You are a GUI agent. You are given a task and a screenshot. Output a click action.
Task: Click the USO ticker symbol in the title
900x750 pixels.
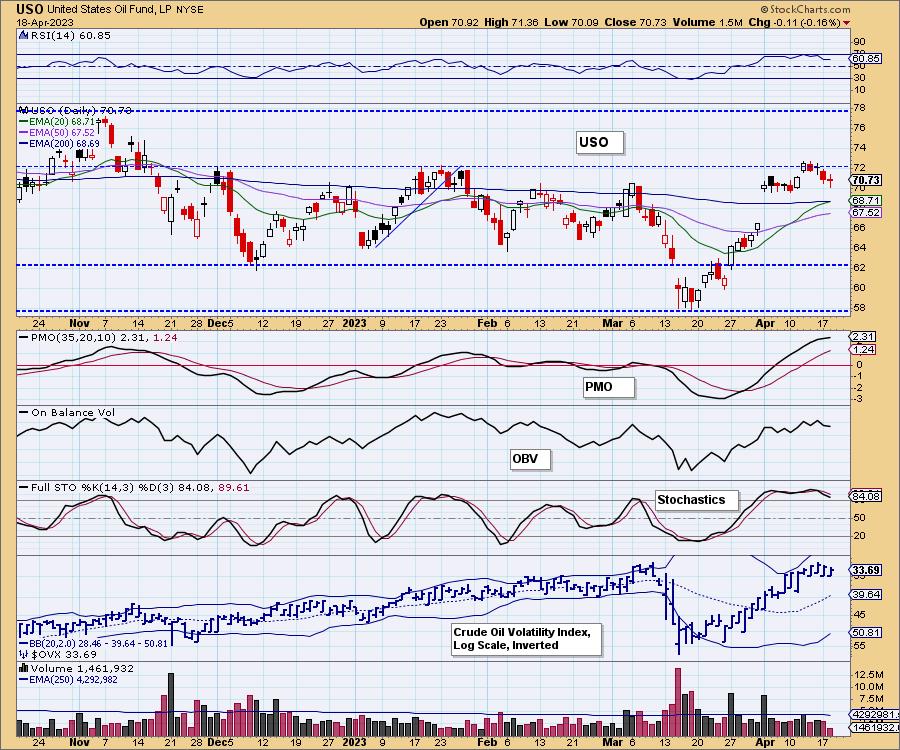pyautogui.click(x=30, y=9)
